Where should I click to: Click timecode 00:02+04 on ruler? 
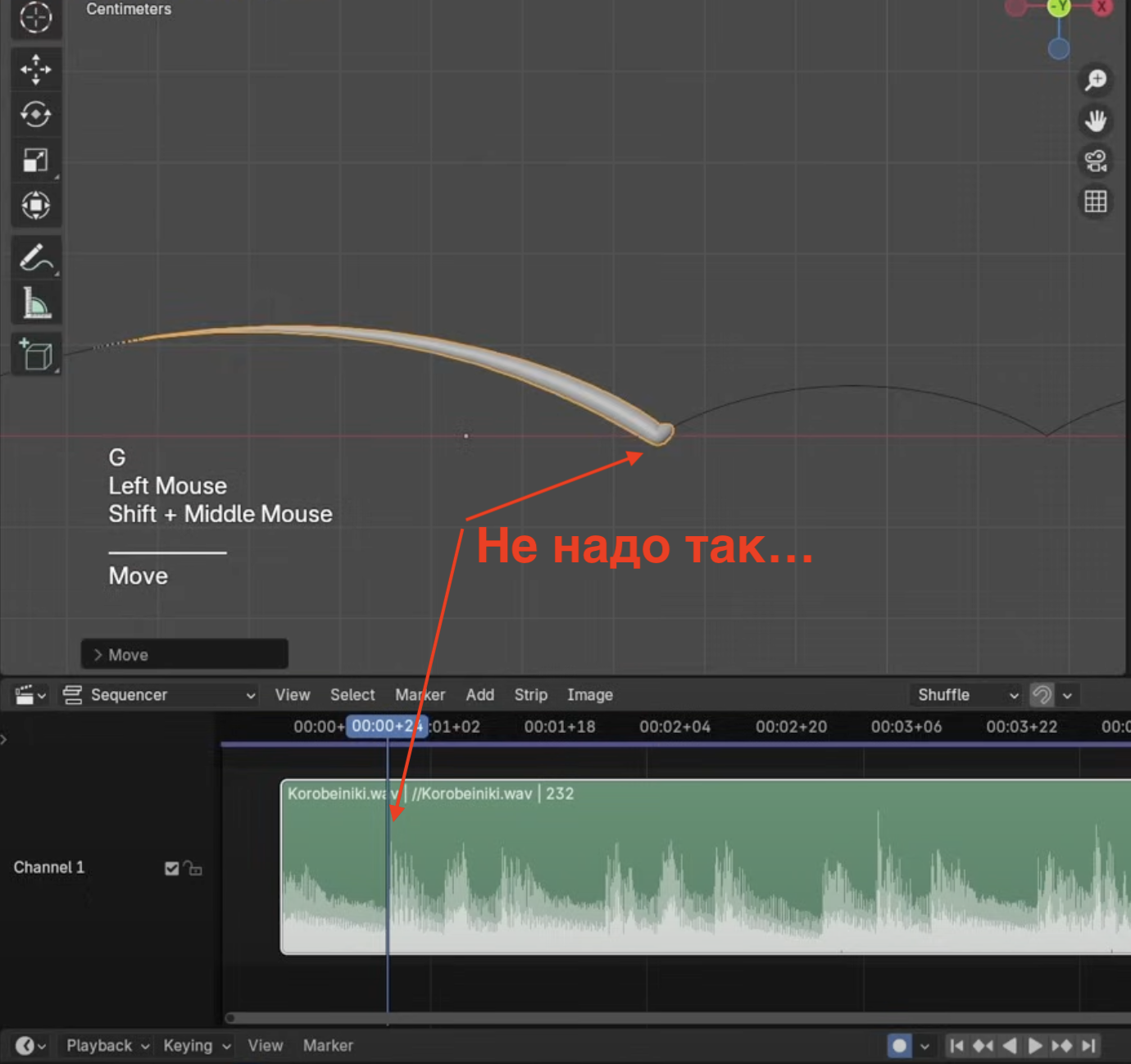point(675,727)
